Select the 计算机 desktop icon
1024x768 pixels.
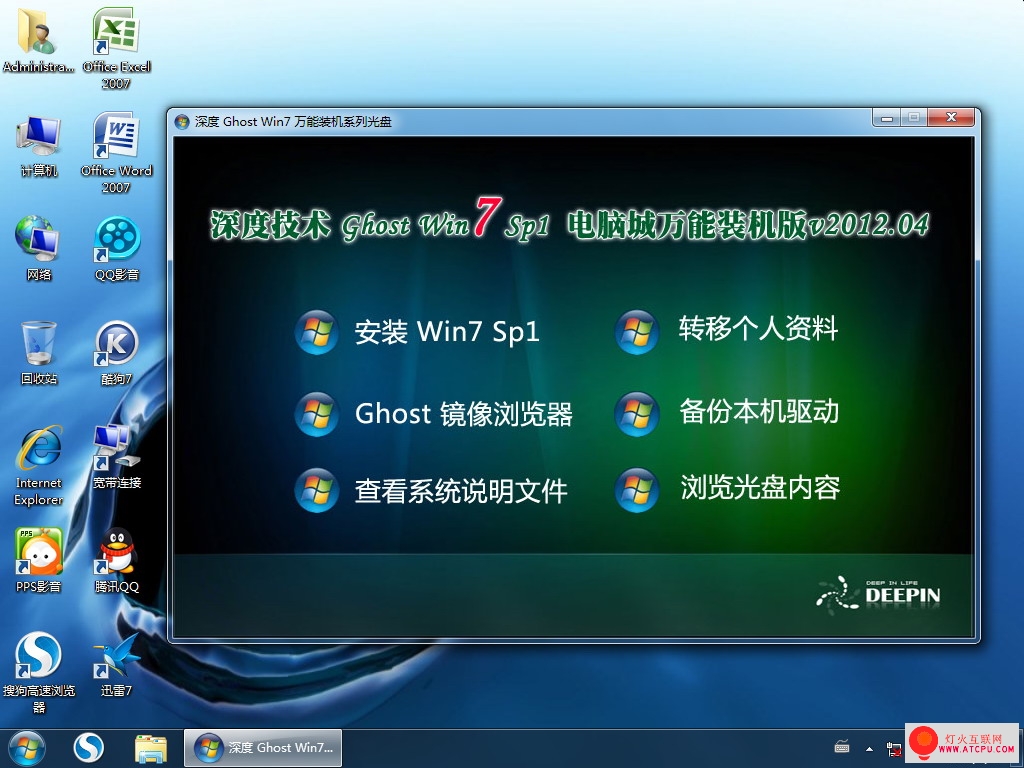(39, 146)
